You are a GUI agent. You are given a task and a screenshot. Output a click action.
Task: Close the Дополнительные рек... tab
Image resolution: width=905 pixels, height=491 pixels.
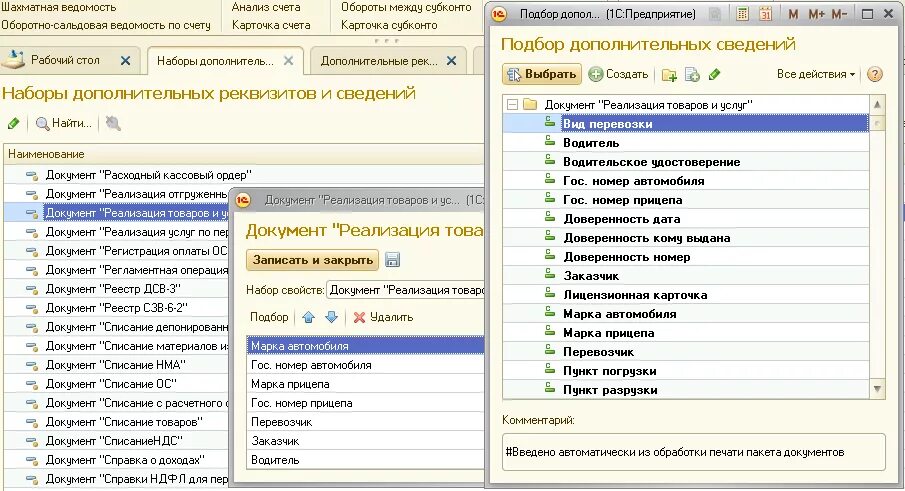point(452,61)
